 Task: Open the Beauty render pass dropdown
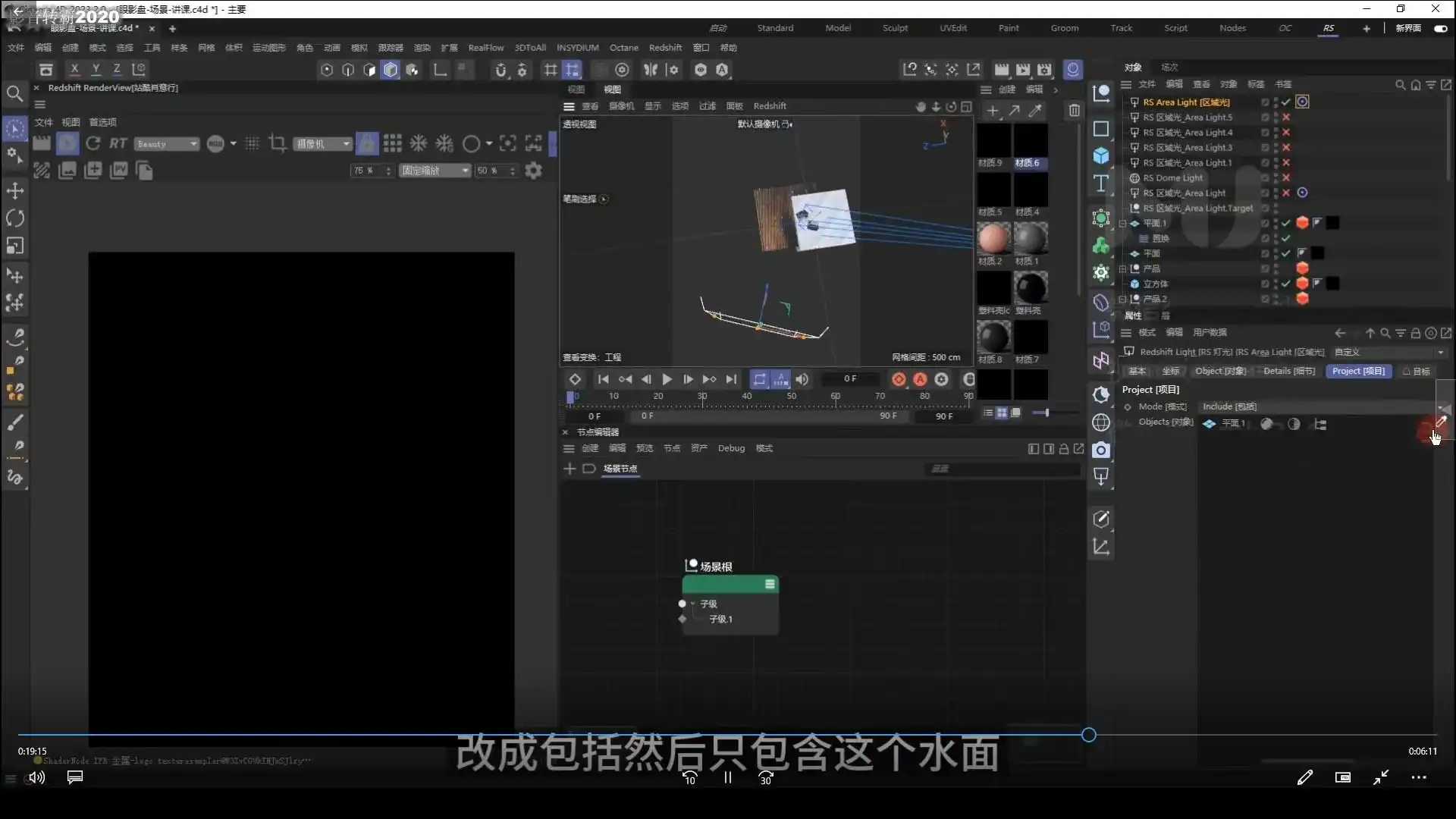pos(166,143)
